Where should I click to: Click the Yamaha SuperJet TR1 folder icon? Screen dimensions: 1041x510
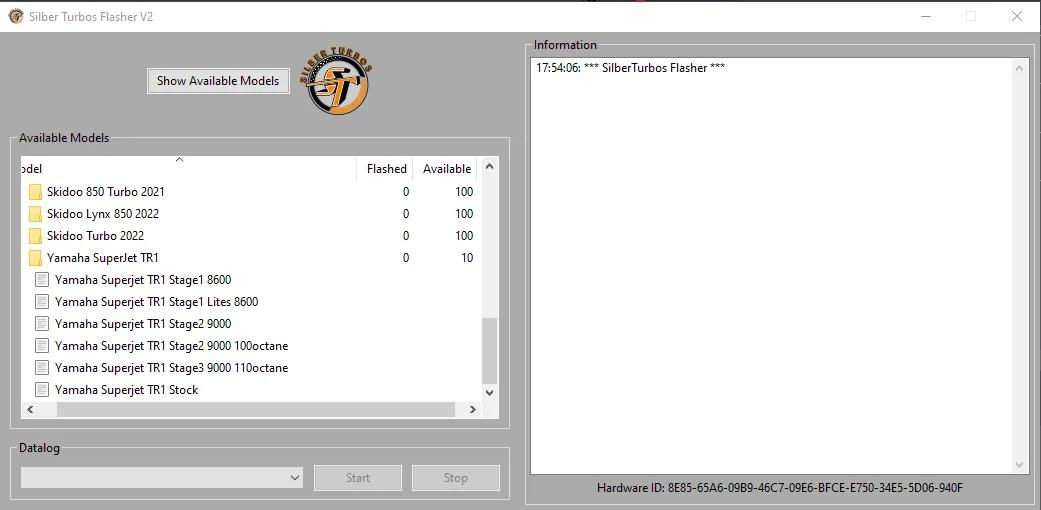35,258
